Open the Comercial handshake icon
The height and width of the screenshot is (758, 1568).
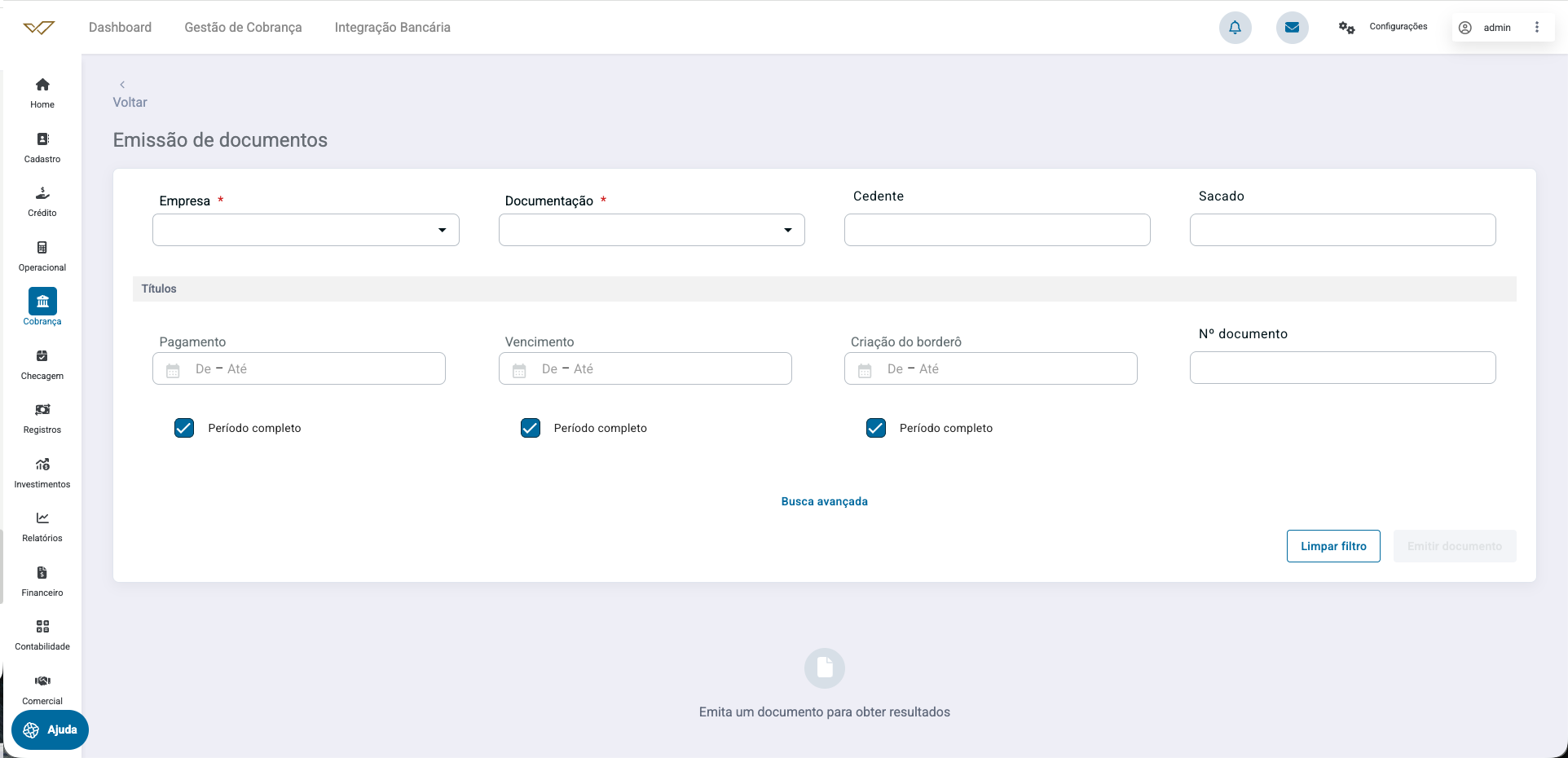coord(42,681)
